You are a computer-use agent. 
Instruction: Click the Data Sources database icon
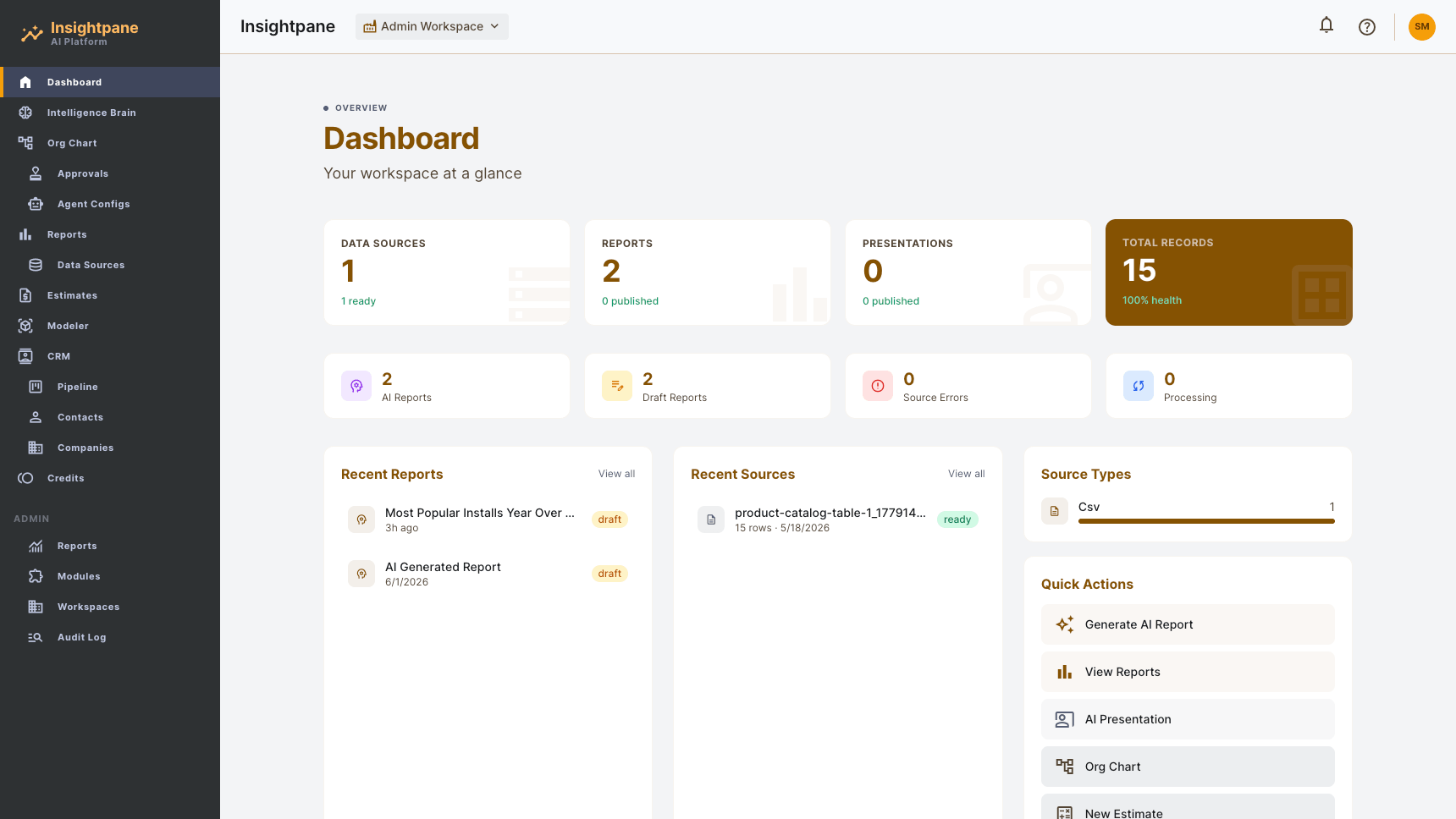point(36,265)
